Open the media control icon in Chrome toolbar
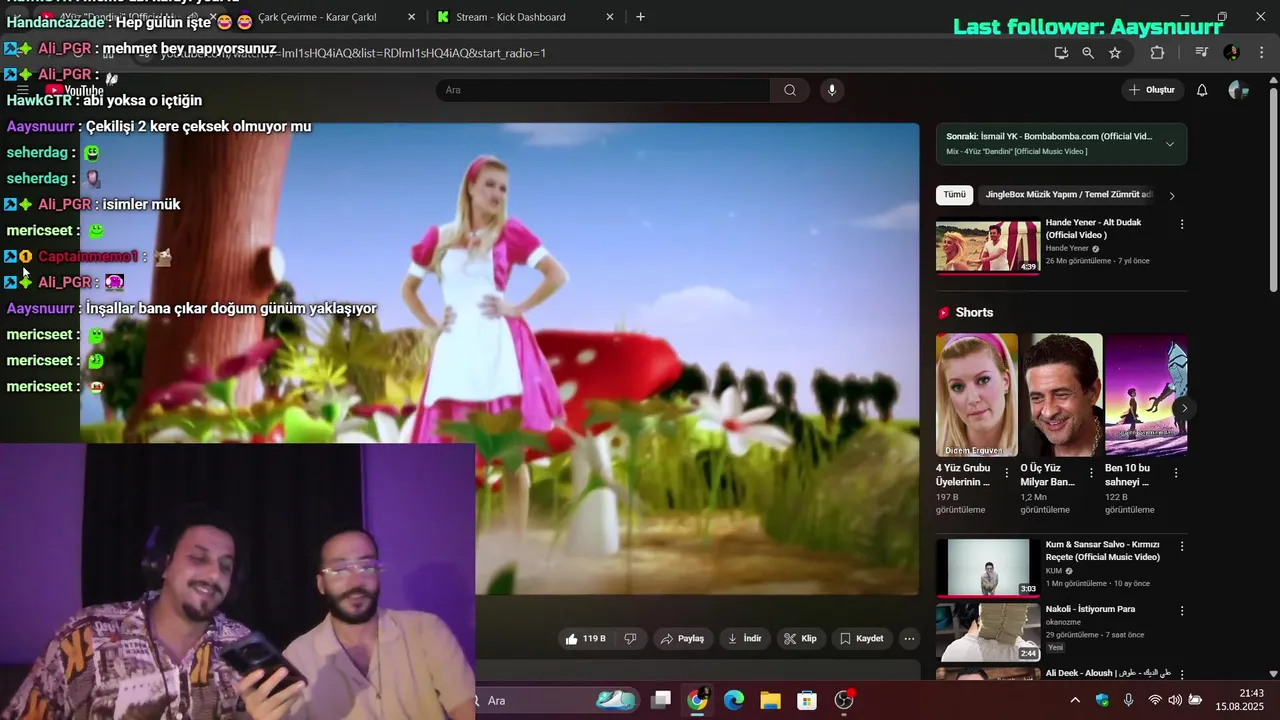 (x=1202, y=53)
